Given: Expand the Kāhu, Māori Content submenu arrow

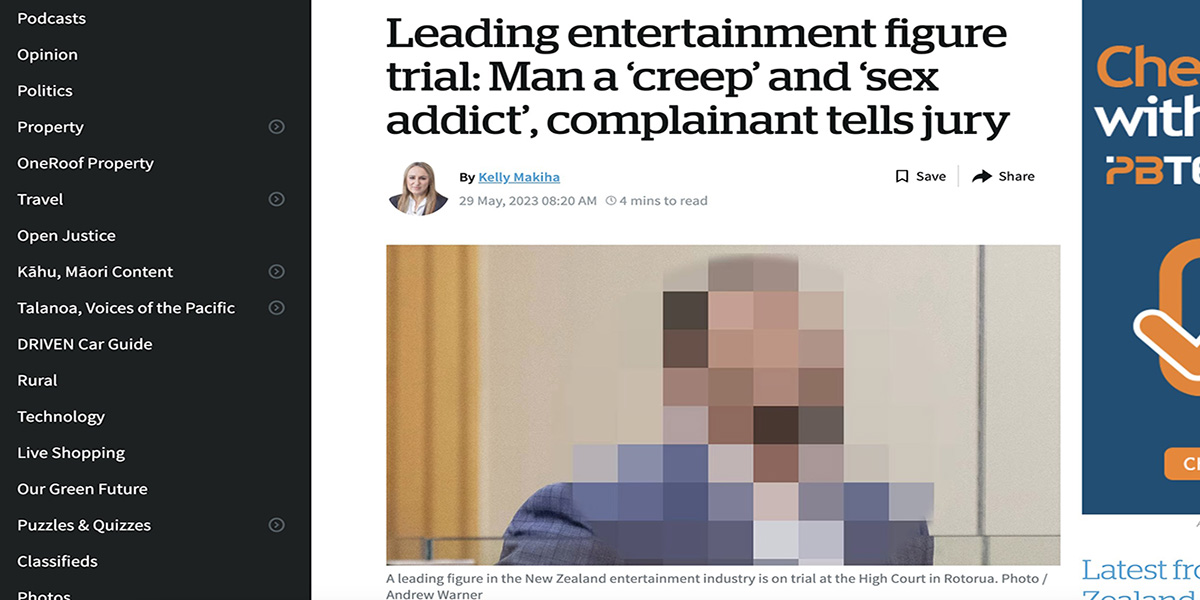Looking at the screenshot, I should pyautogui.click(x=277, y=272).
